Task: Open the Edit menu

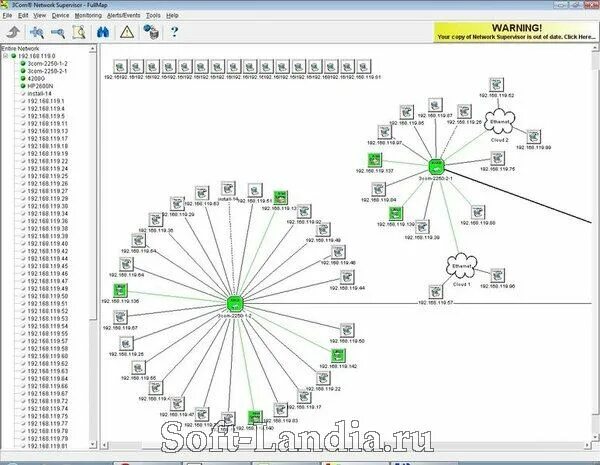Action: click(23, 15)
